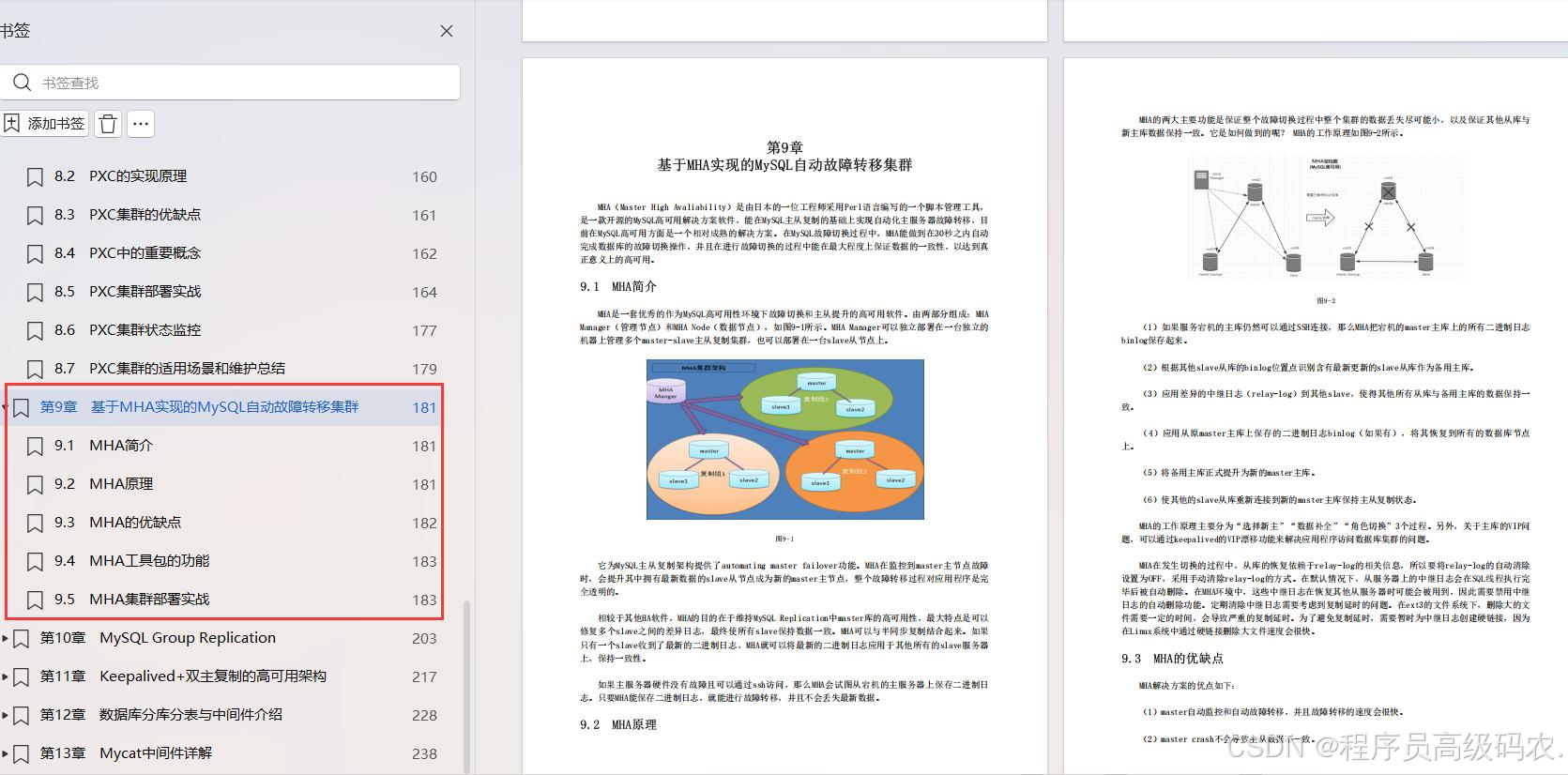Viewport: 1568px width, 775px height.
Task: Click bookmark icon for 8.6 PXC集群状态监控
Action: point(35,330)
